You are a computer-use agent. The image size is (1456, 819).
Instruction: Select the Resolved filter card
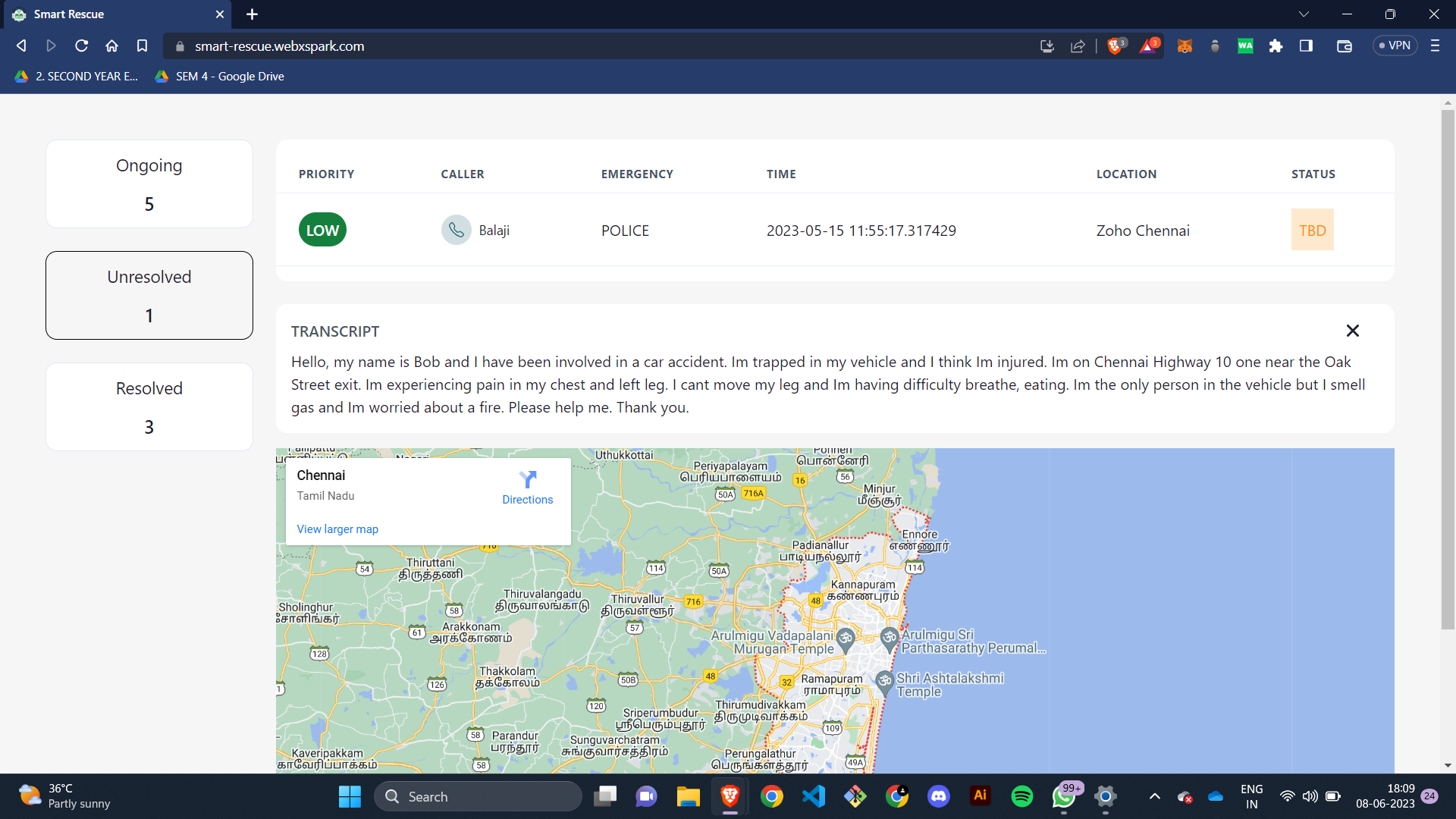pyautogui.click(x=149, y=406)
